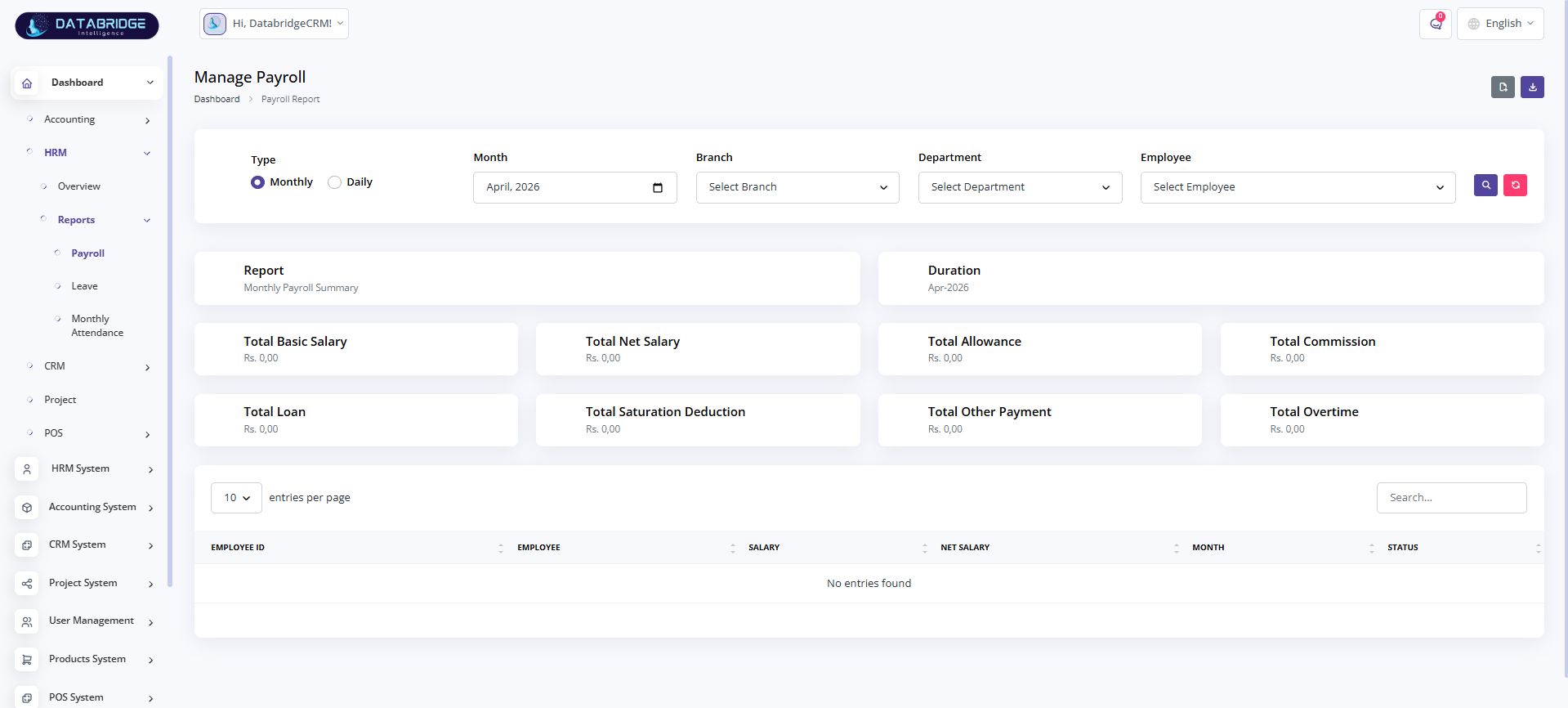The width and height of the screenshot is (1568, 708).
Task: Open the English language dropdown
Action: 1500,24
